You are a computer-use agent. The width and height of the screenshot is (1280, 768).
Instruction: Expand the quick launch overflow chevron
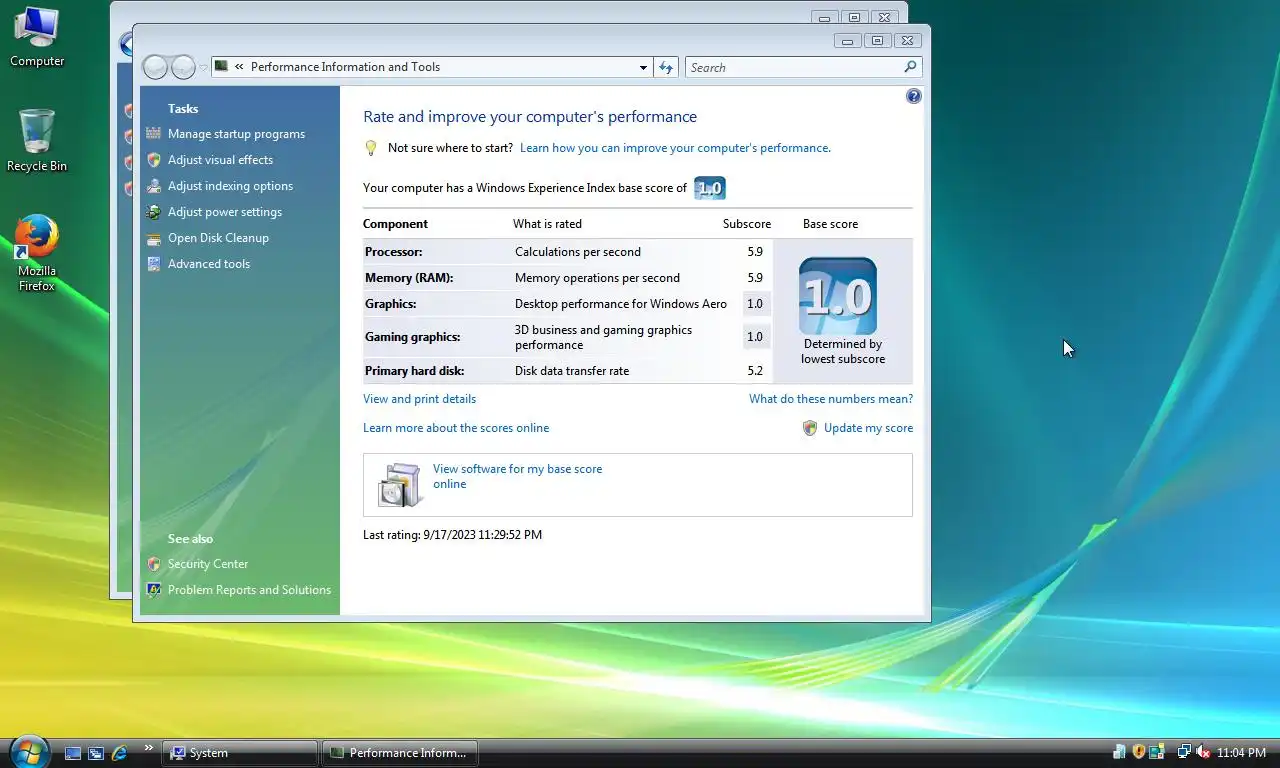(x=149, y=747)
